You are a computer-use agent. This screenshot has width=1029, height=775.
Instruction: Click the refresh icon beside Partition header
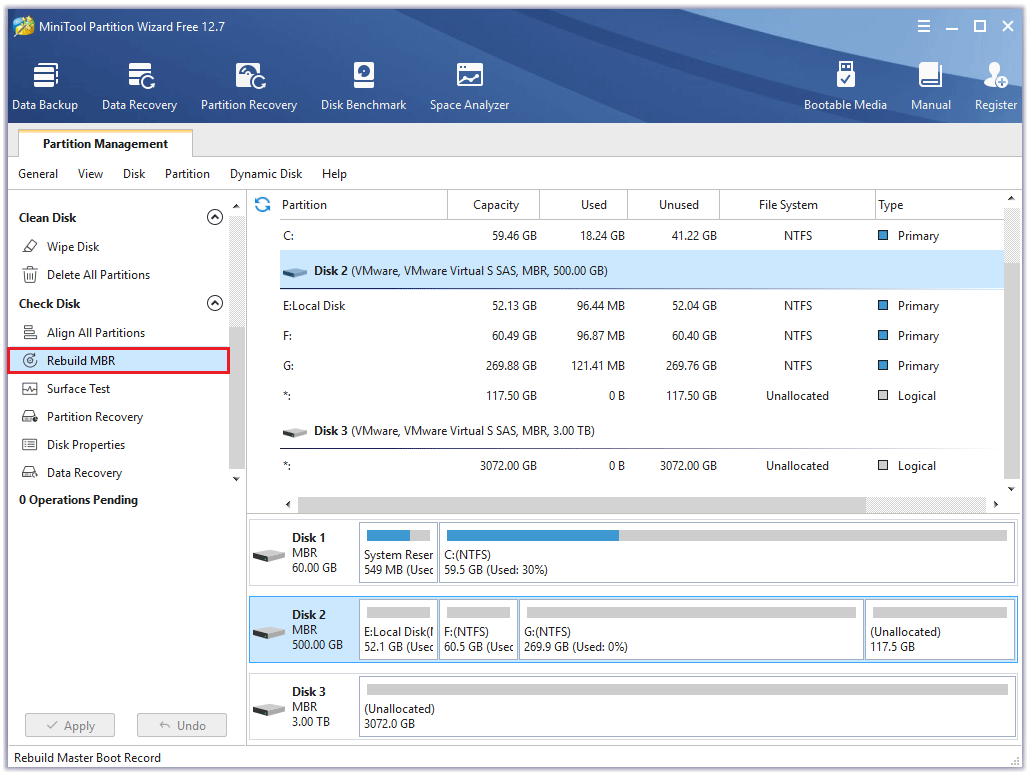[262, 205]
